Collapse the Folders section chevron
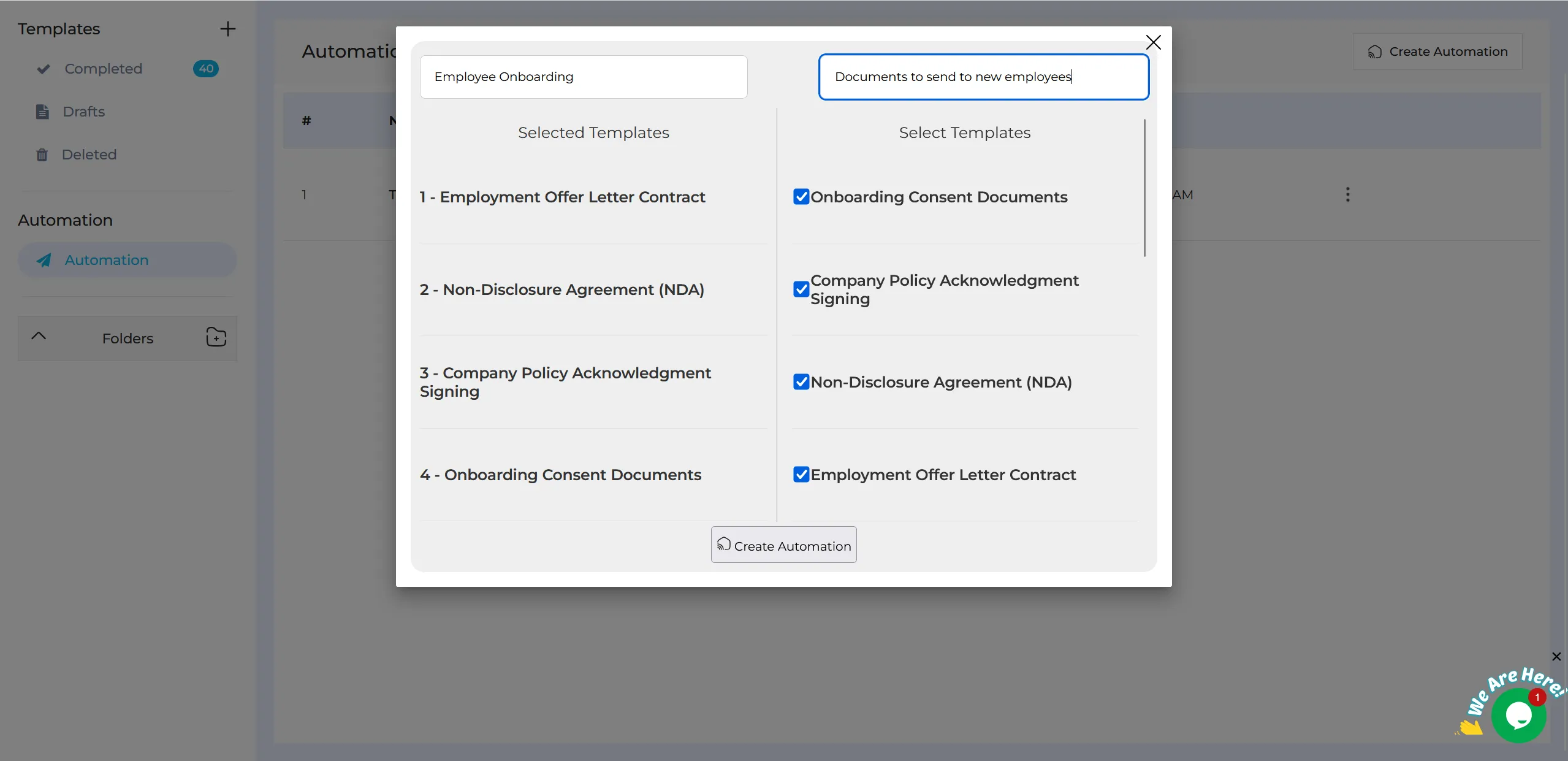The height and width of the screenshot is (761, 1568). [x=39, y=336]
